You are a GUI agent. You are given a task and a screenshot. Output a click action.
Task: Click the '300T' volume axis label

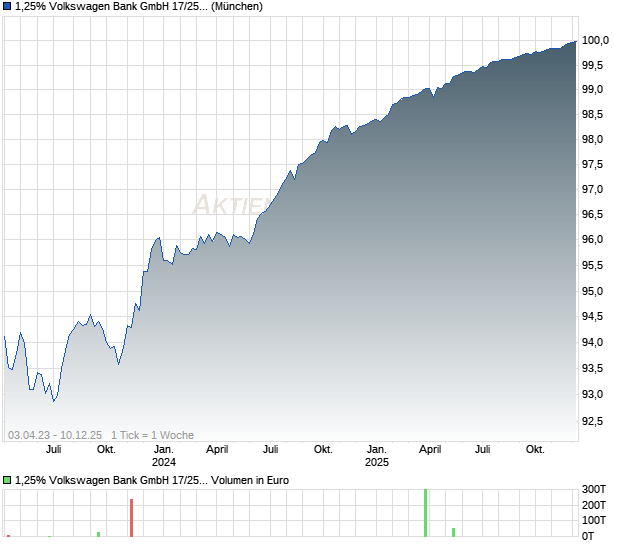click(x=594, y=489)
